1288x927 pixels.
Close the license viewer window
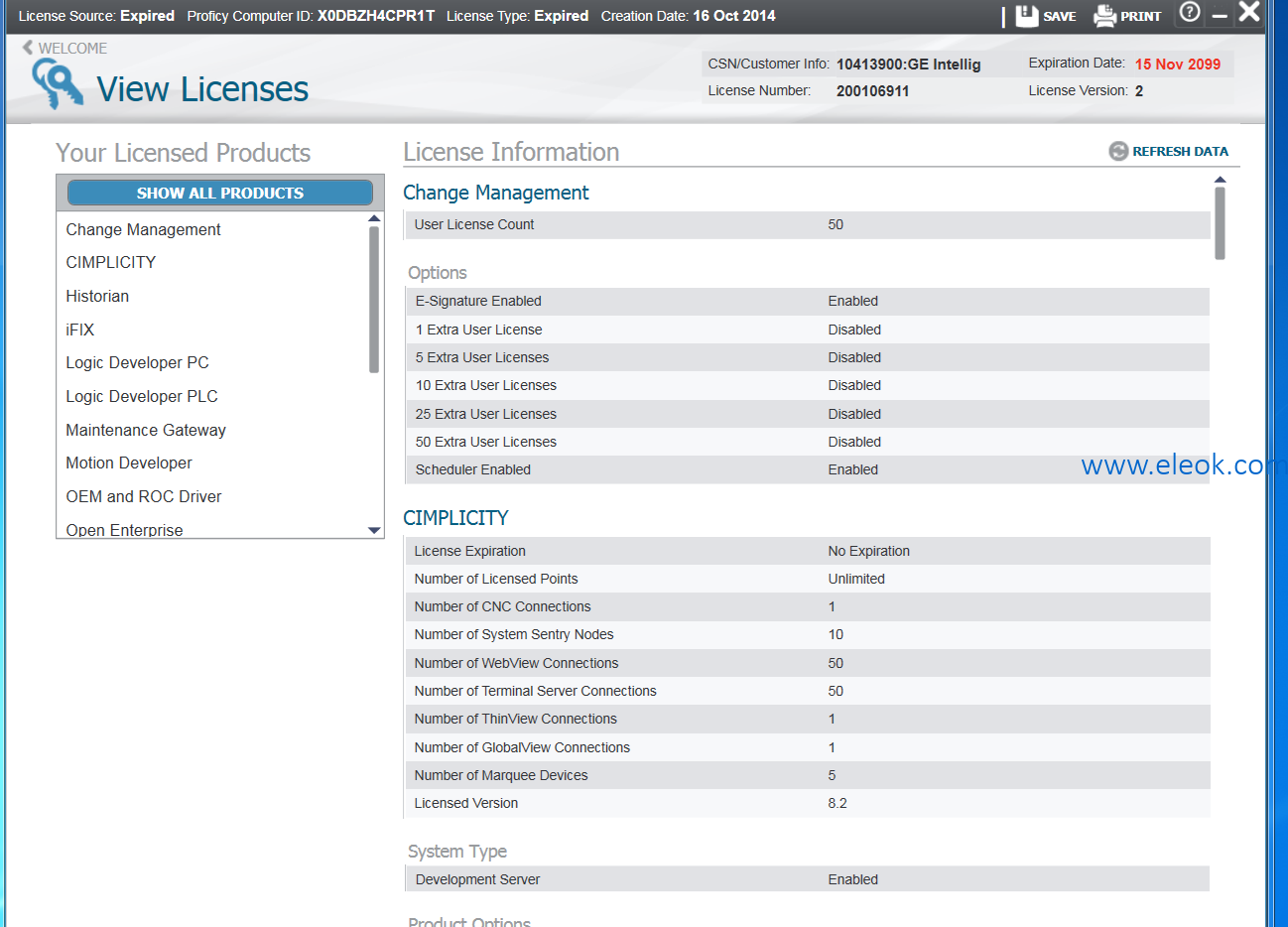[x=1249, y=12]
